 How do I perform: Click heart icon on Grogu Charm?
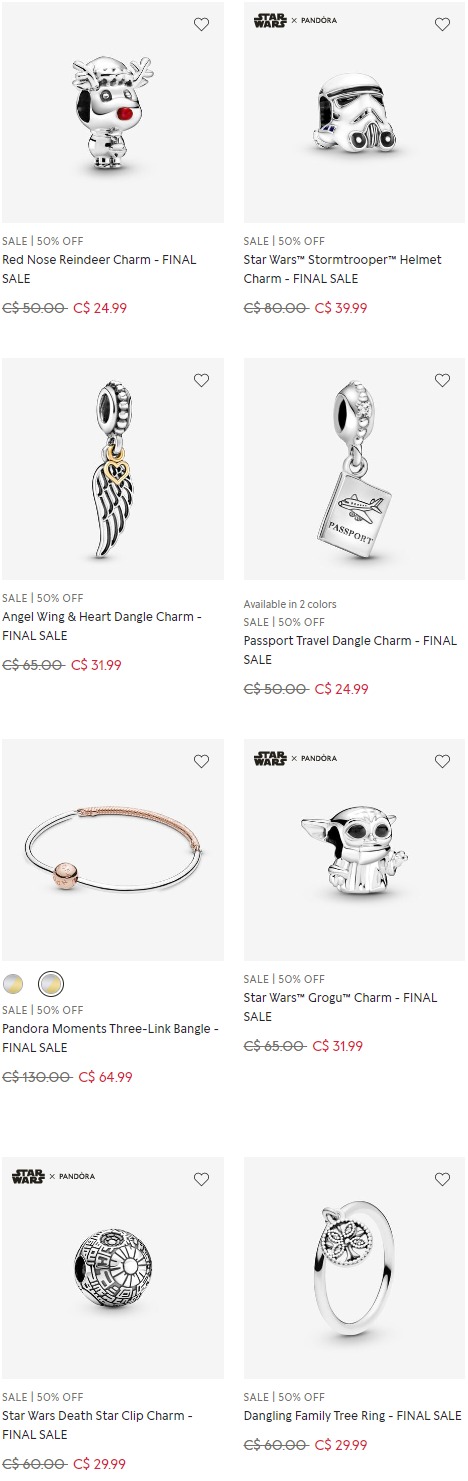[x=442, y=761]
